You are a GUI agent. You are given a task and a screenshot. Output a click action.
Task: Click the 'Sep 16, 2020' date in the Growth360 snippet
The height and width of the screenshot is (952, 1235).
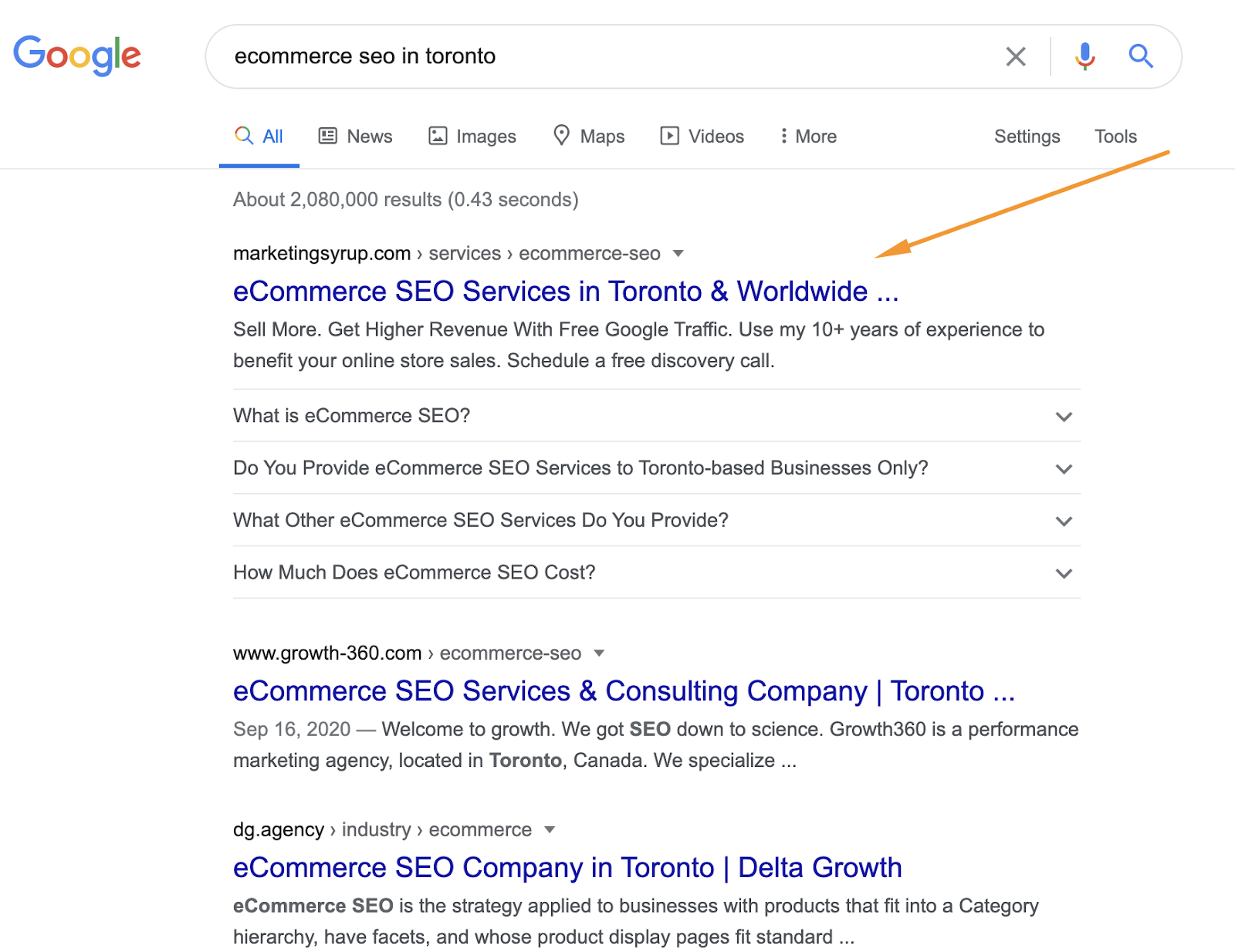tap(292, 730)
